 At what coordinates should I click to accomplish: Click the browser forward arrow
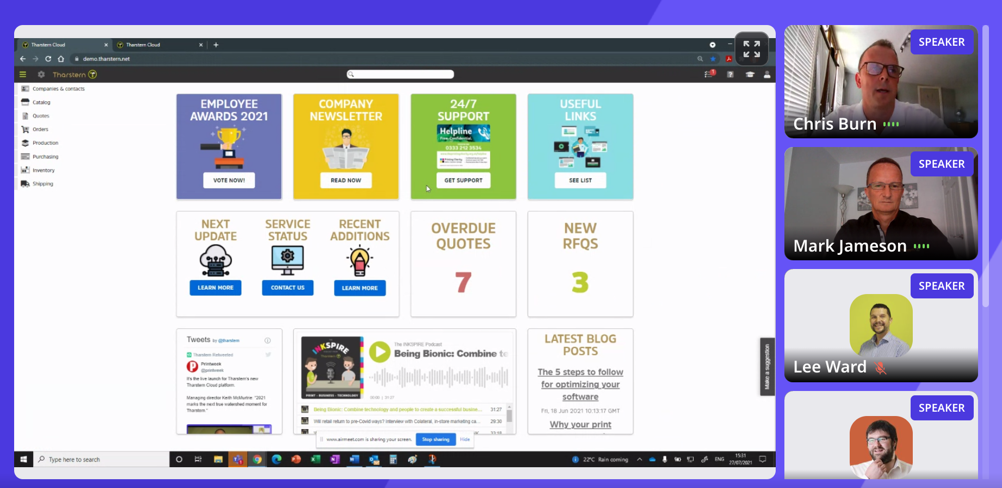[35, 59]
